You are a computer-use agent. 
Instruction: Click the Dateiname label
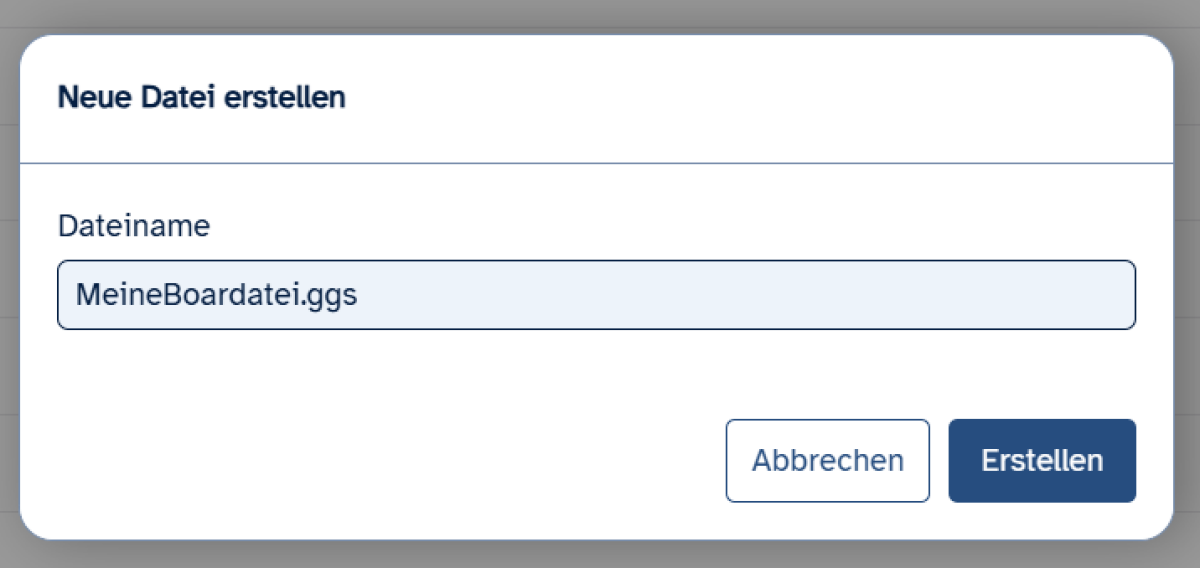coord(134,226)
